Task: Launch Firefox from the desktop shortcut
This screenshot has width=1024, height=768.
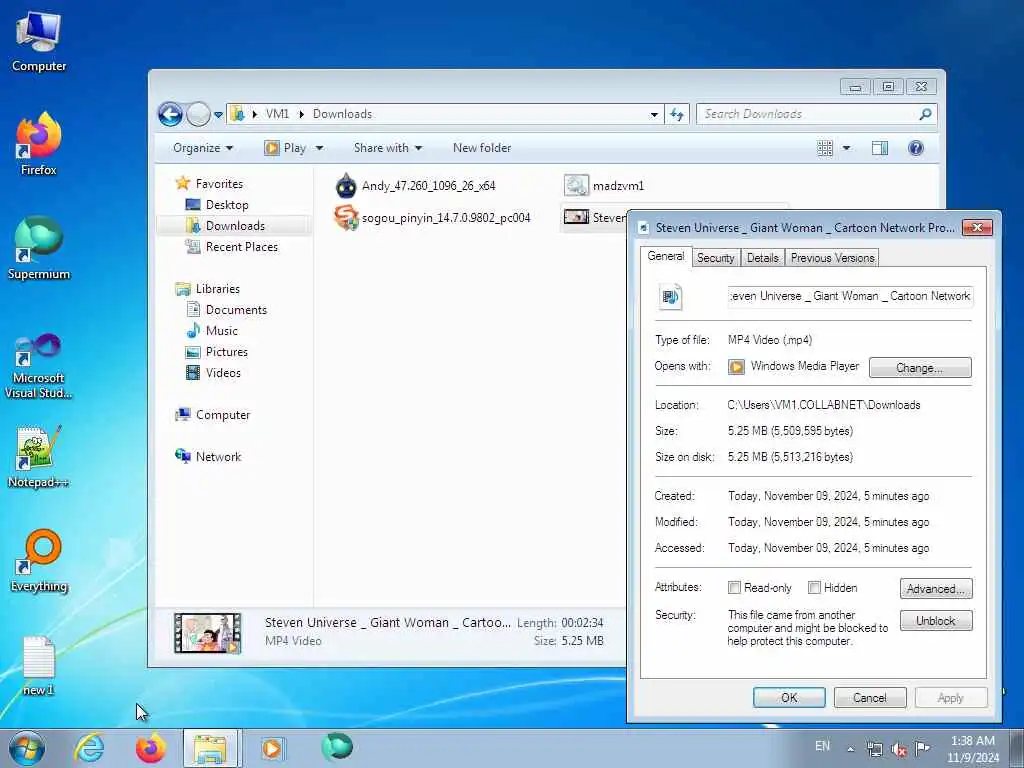Action: point(39,145)
